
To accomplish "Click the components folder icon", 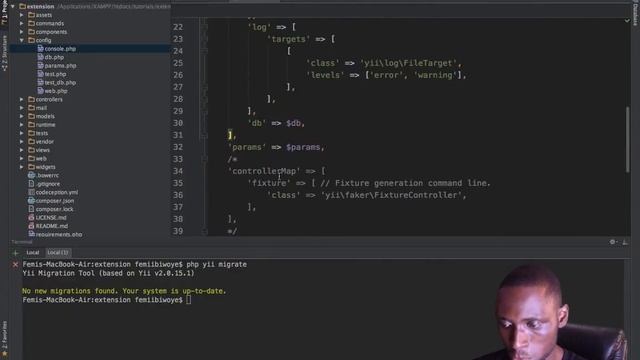I will pos(31,32).
